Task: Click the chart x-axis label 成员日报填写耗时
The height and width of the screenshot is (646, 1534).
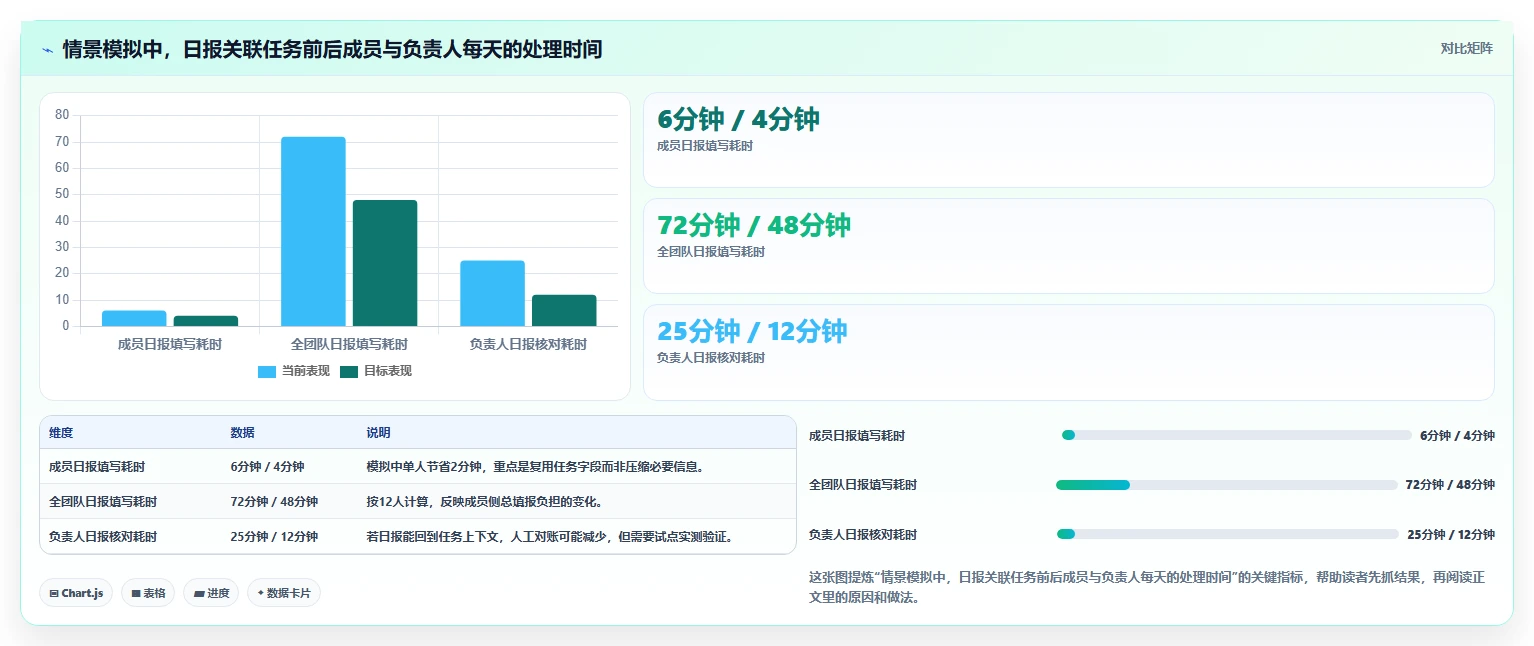Action: (x=170, y=344)
